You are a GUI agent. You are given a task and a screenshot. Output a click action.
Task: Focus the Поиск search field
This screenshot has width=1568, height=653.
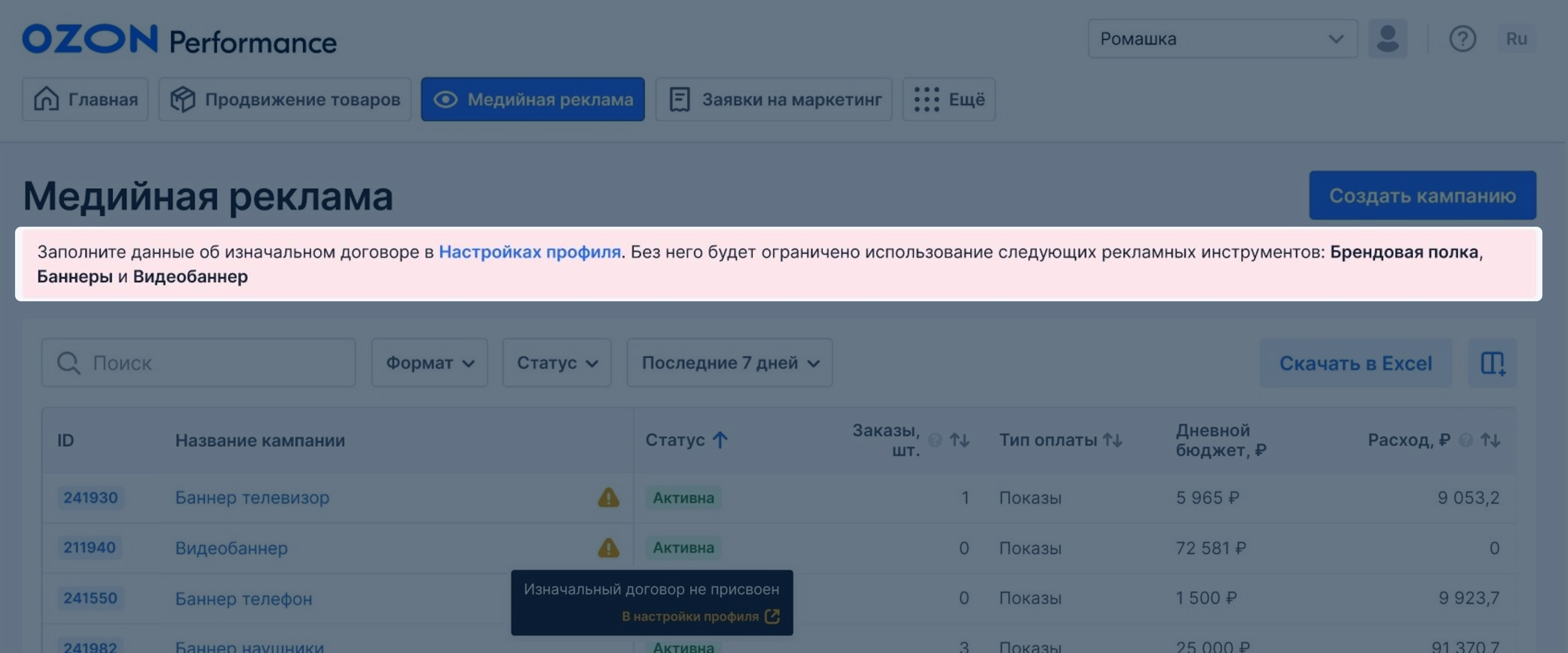tap(198, 363)
